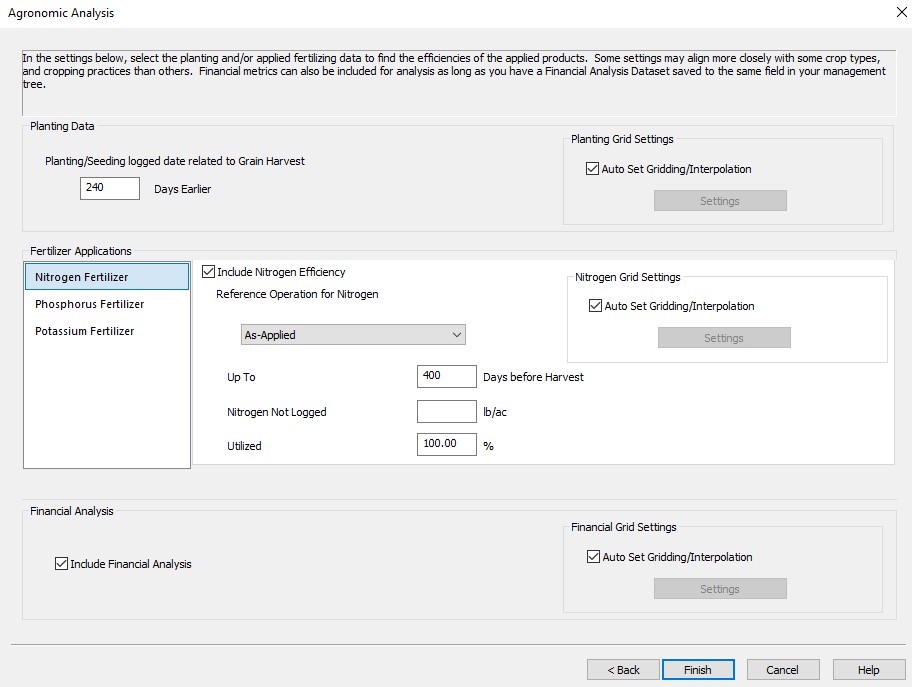
Task: Click Settings under Nitrogen Grid Settings
Action: tap(724, 338)
